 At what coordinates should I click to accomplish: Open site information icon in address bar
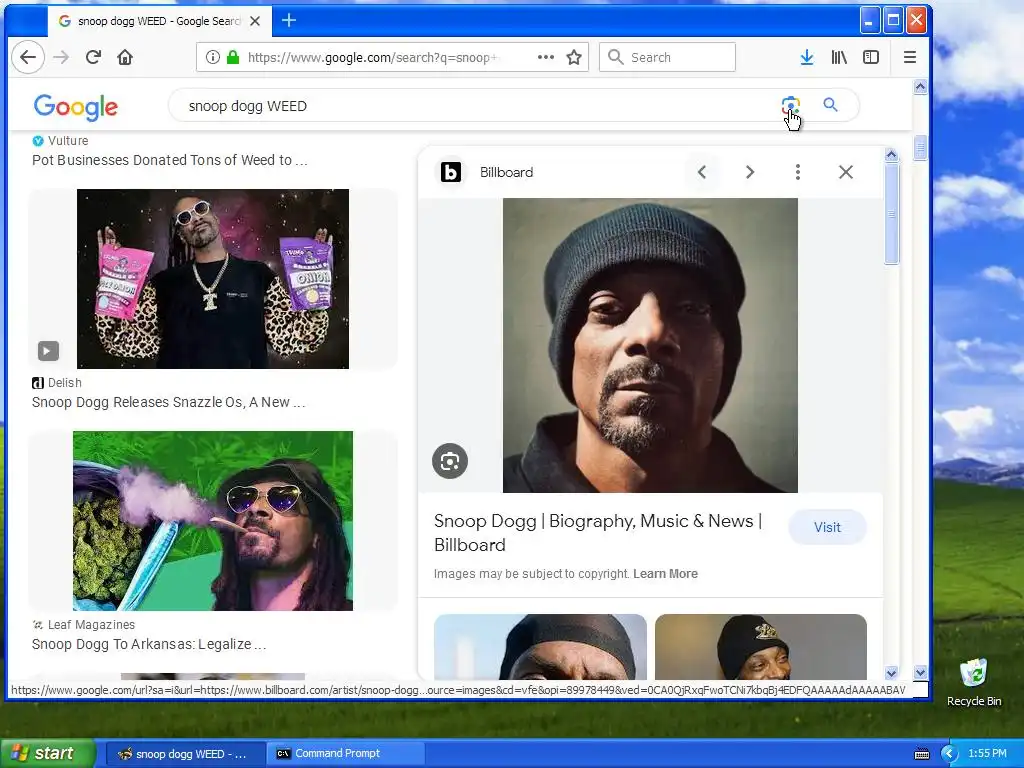click(x=212, y=57)
